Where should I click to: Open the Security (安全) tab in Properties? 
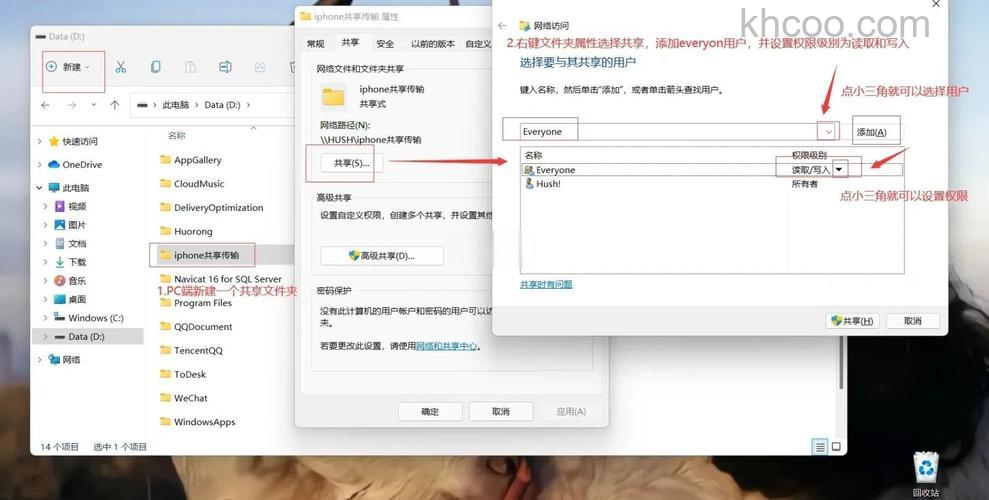click(x=385, y=44)
